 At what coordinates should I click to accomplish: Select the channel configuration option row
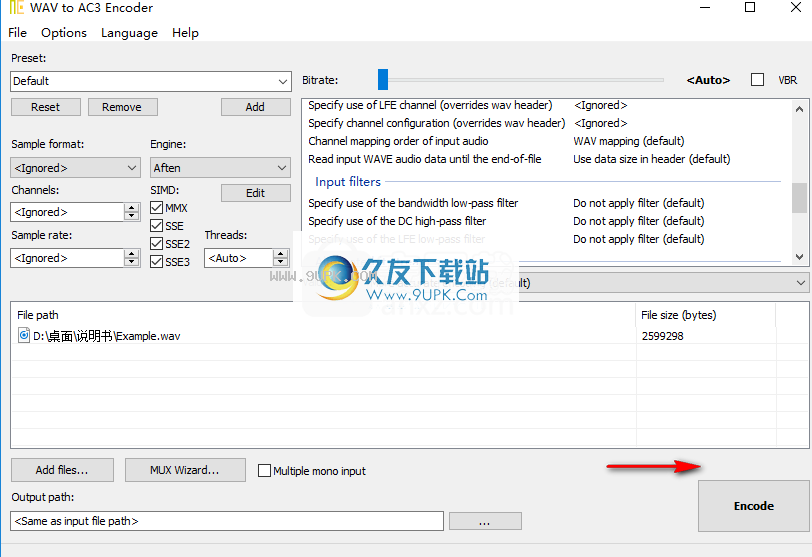tap(545, 123)
